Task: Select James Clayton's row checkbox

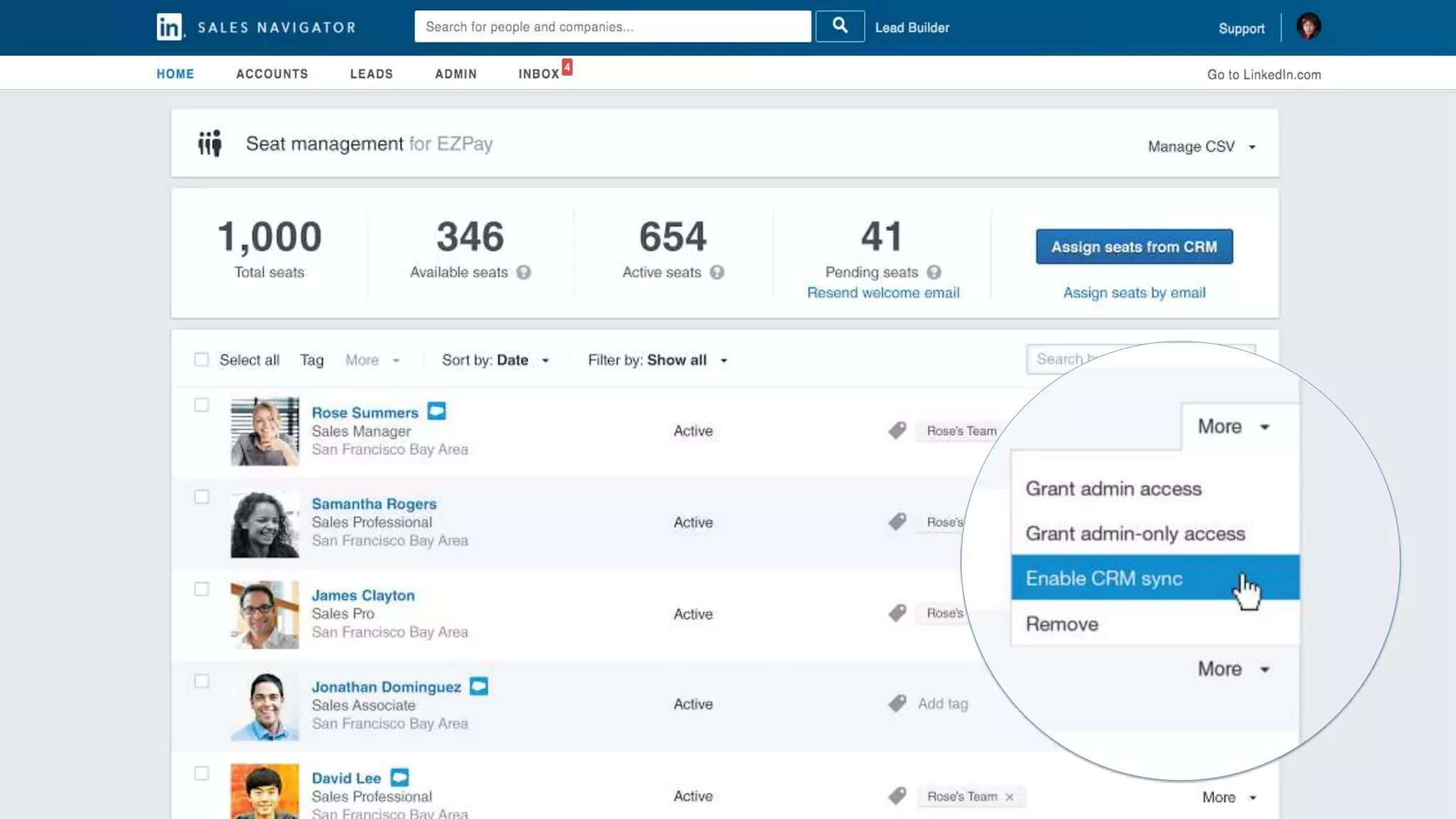Action: point(202,589)
